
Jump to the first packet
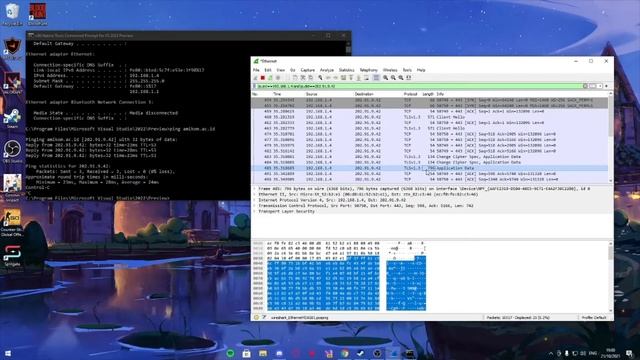point(351,78)
